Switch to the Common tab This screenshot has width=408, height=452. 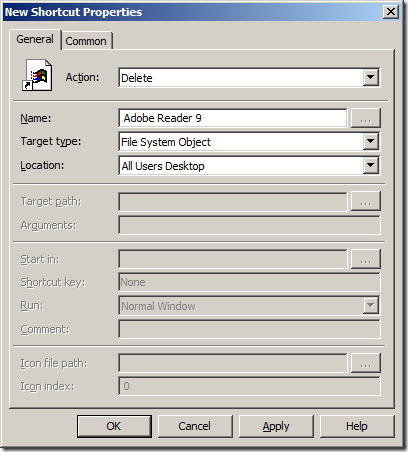pyautogui.click(x=86, y=41)
